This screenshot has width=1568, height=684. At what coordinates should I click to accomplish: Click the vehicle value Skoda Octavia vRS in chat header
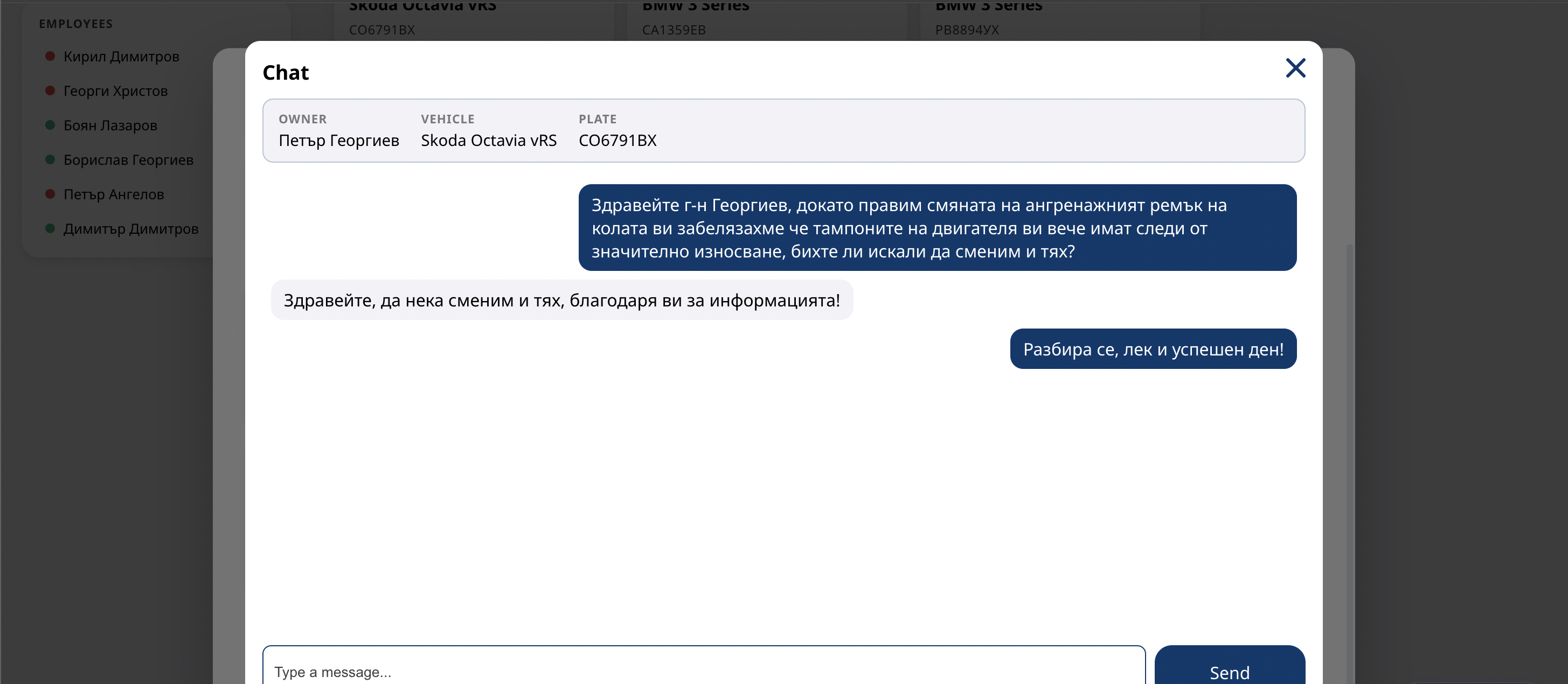[x=489, y=141]
